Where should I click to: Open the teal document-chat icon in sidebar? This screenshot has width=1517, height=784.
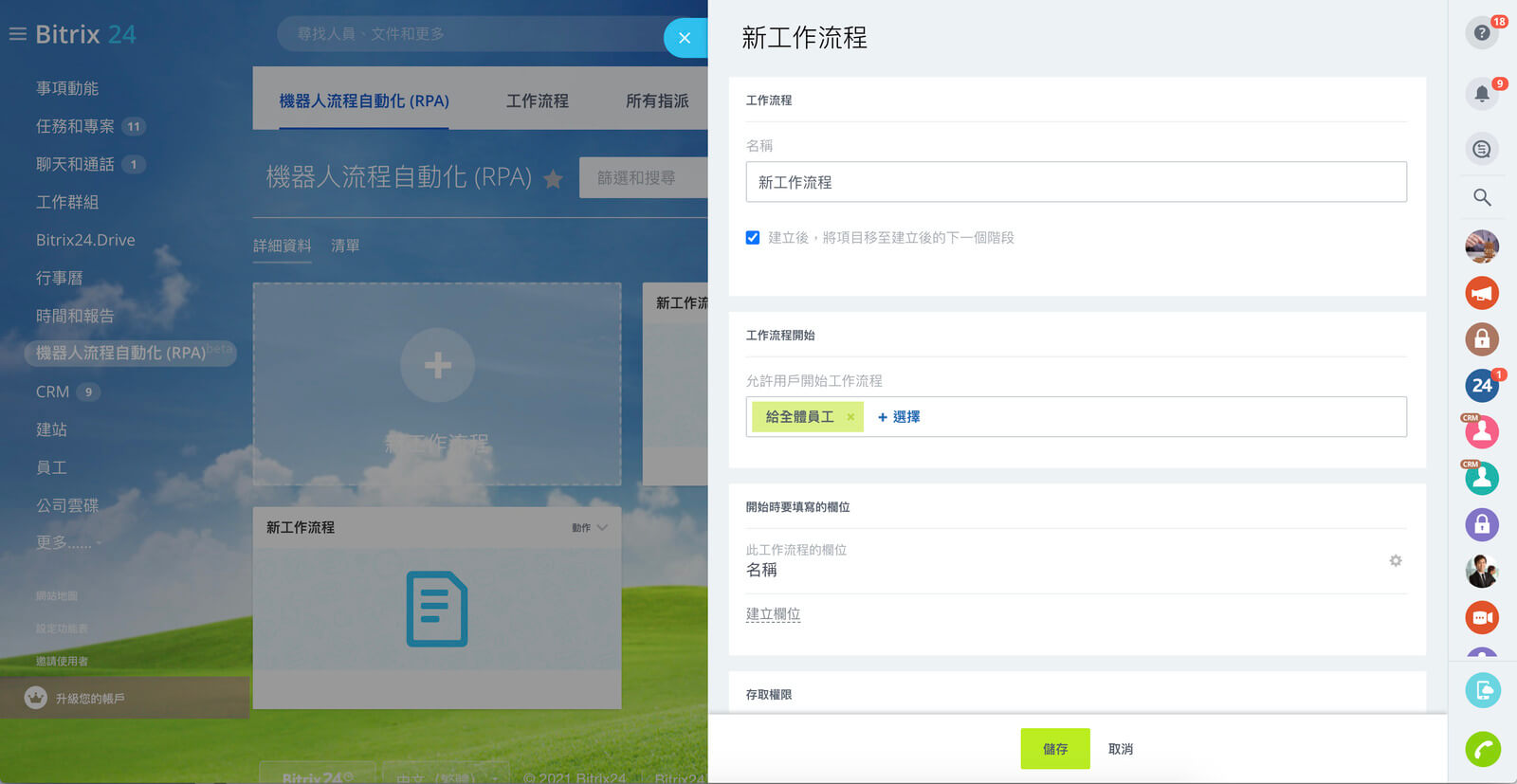coord(1483,690)
